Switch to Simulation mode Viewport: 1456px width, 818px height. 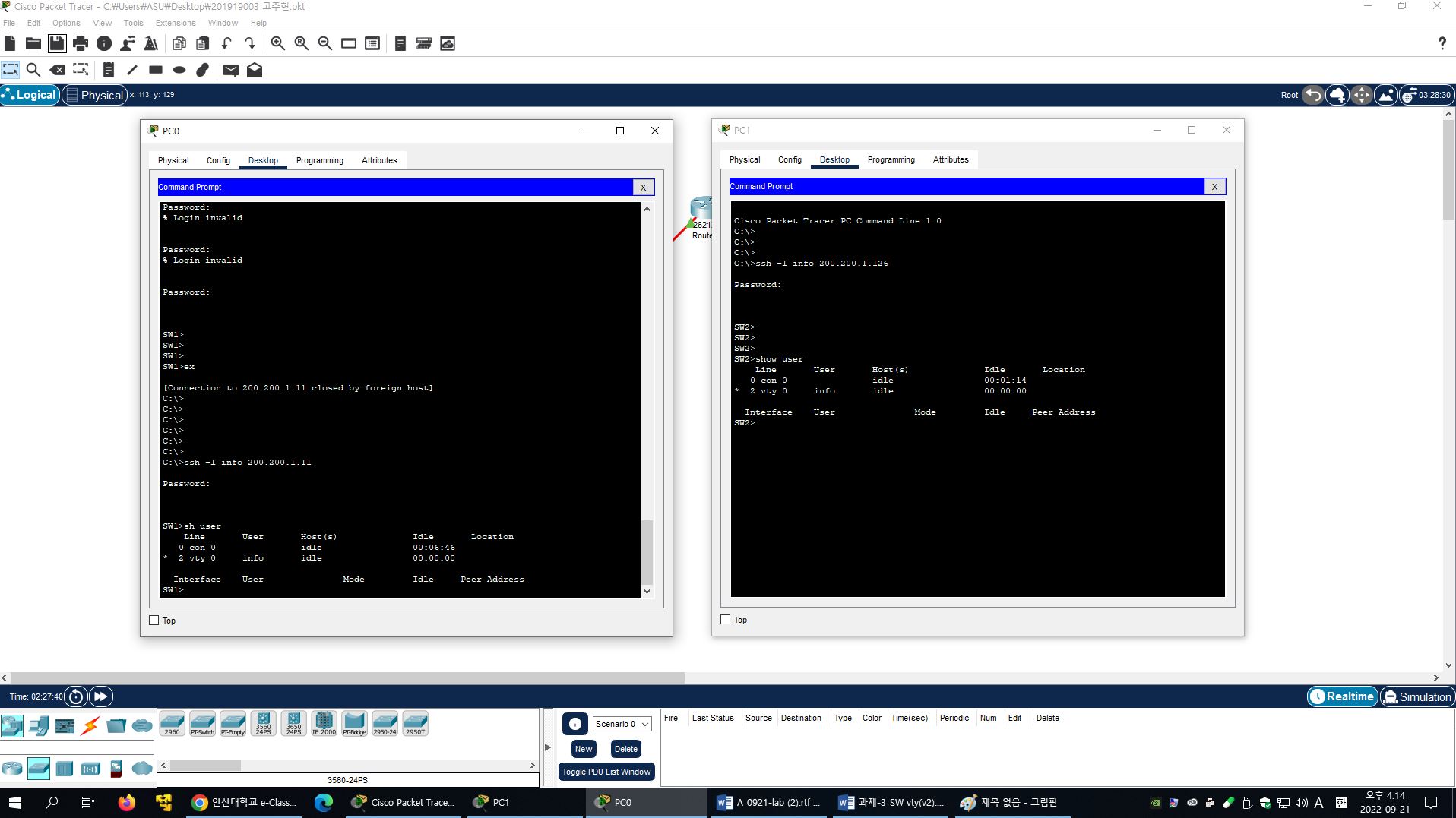[x=1417, y=696]
